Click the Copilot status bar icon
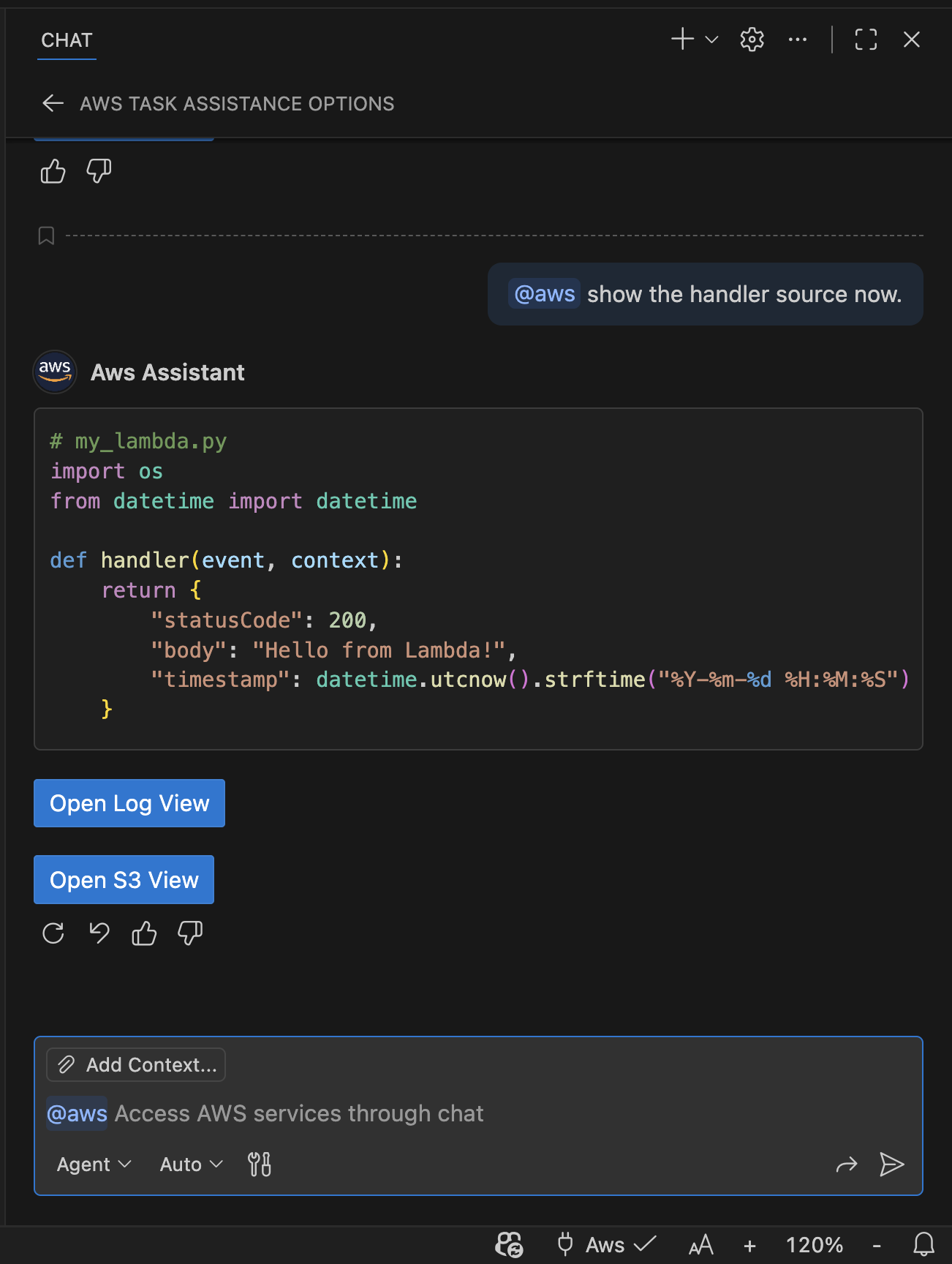This screenshot has width=952, height=1264. coord(510,1244)
